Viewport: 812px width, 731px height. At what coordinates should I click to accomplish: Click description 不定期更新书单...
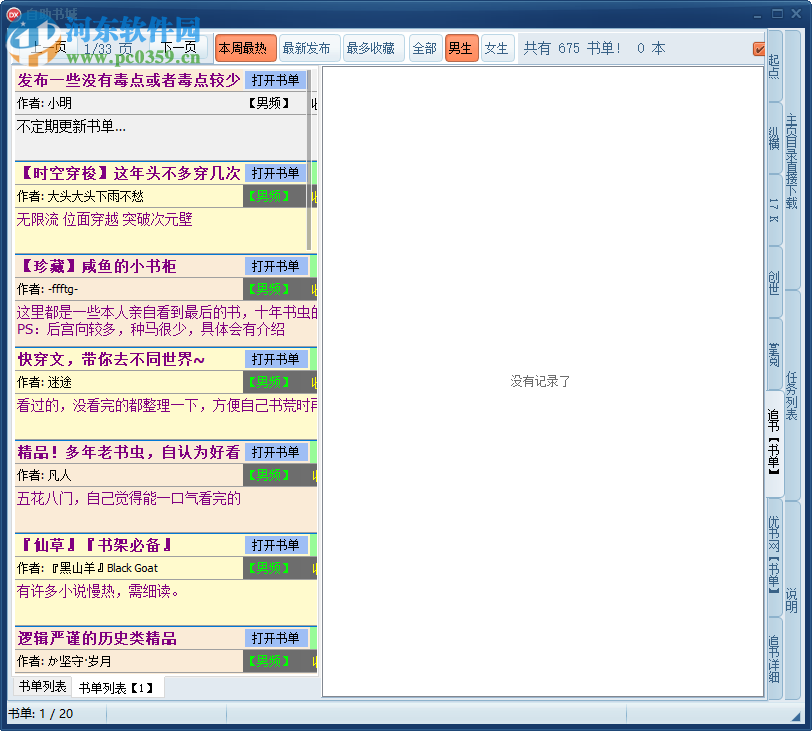click(x=71, y=126)
